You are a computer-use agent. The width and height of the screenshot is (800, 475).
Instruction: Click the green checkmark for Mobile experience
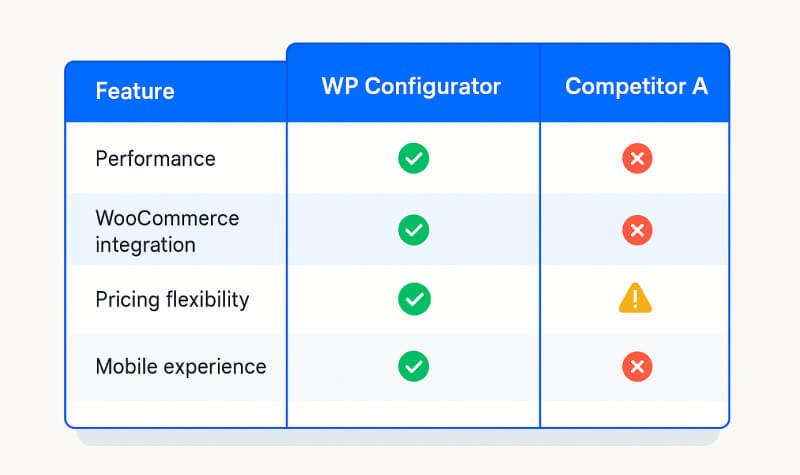[x=413, y=366]
